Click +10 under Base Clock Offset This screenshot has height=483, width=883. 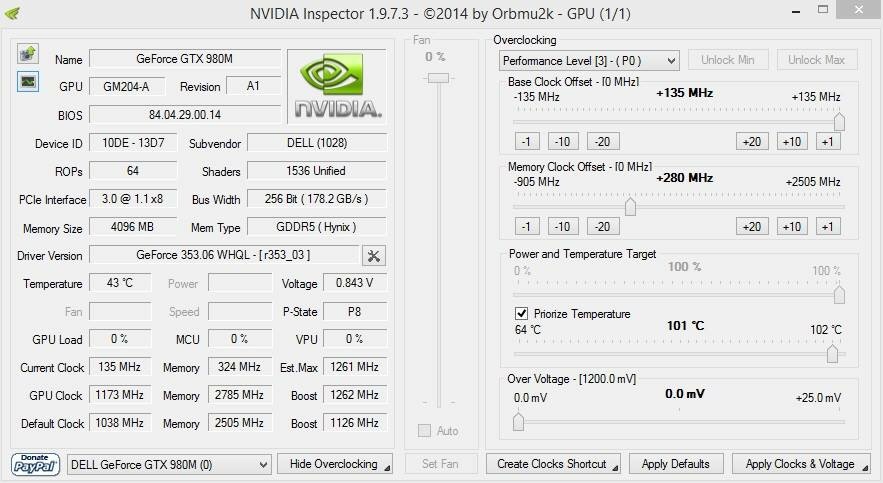coord(792,141)
